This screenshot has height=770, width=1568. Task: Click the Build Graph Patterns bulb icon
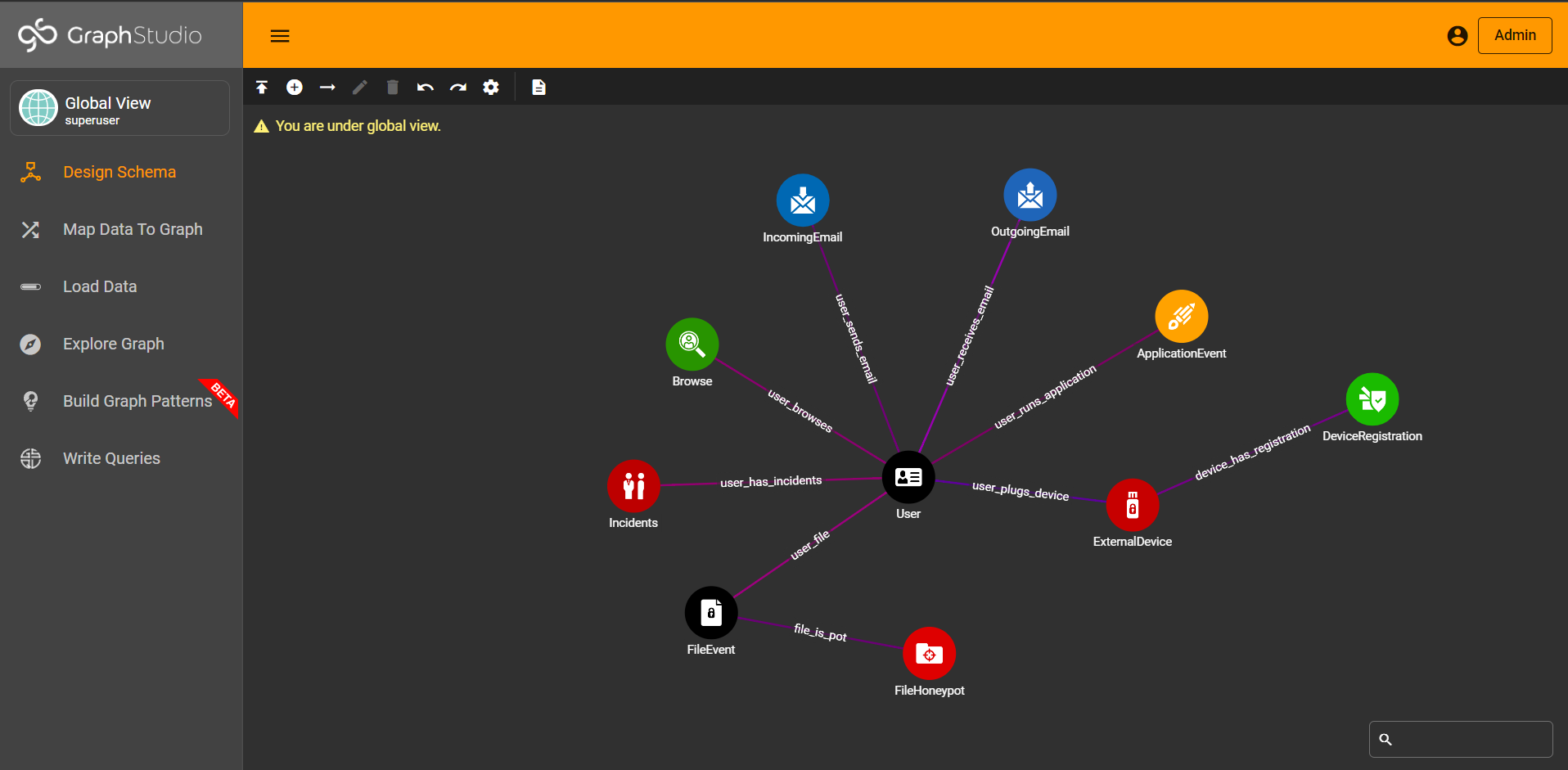tap(30, 401)
